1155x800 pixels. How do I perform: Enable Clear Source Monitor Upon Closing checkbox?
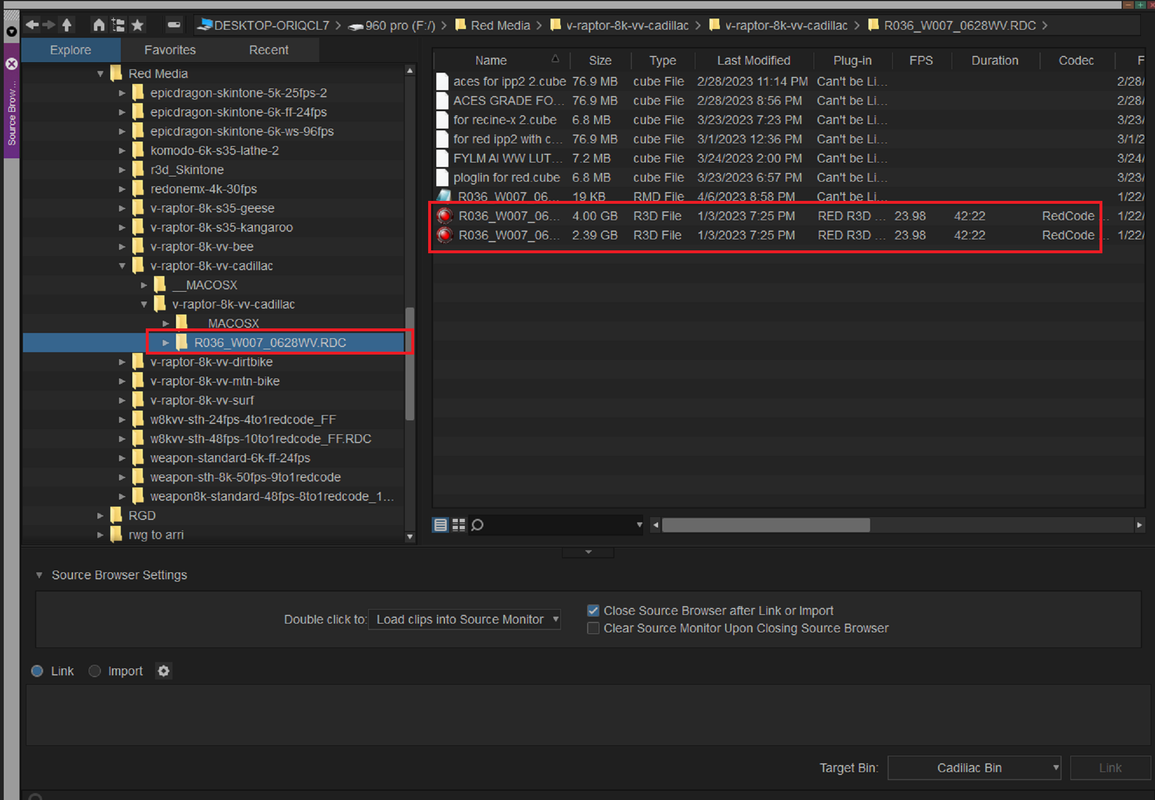[593, 628]
